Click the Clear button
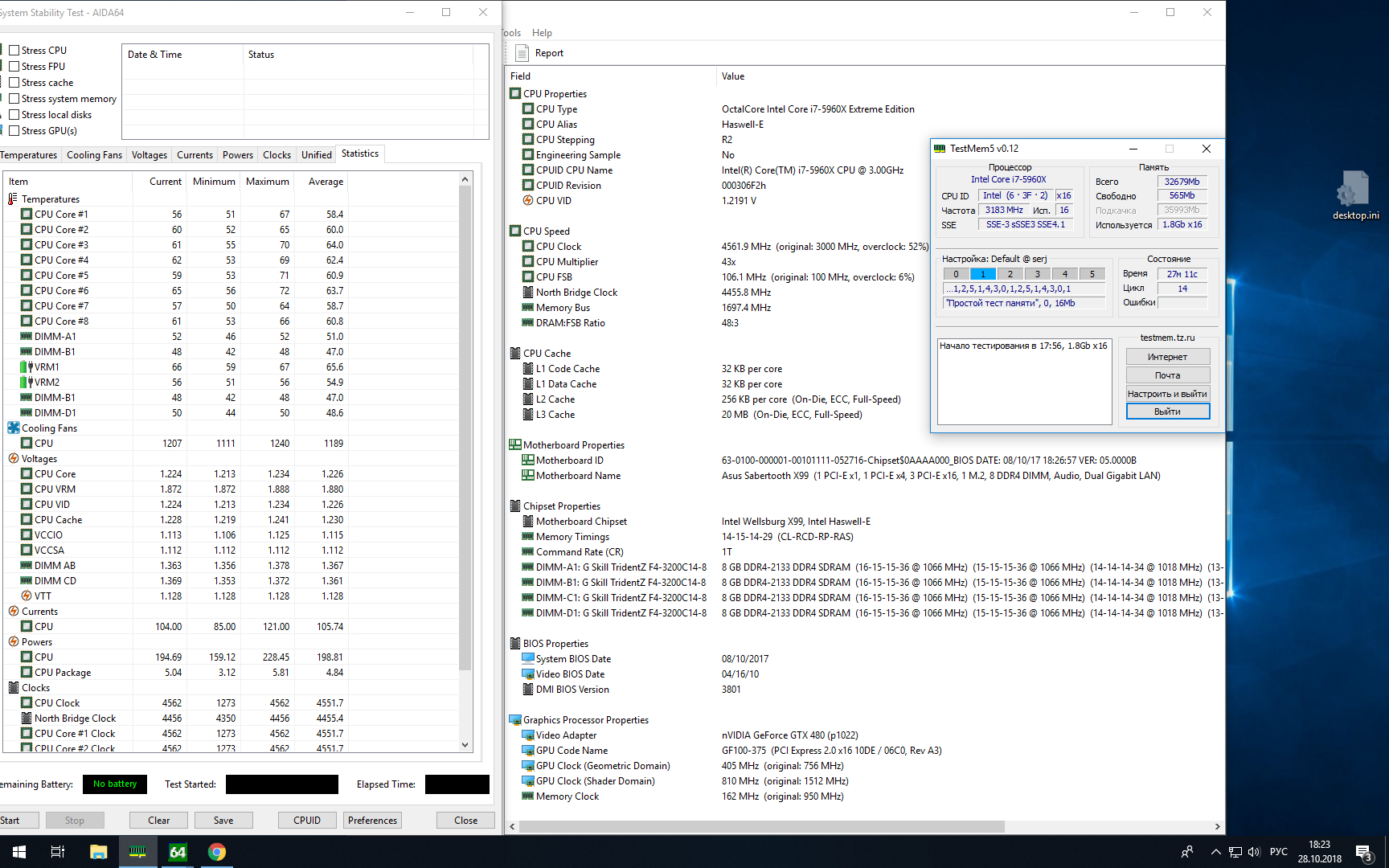Image resolution: width=1389 pixels, height=868 pixels. coord(158,821)
